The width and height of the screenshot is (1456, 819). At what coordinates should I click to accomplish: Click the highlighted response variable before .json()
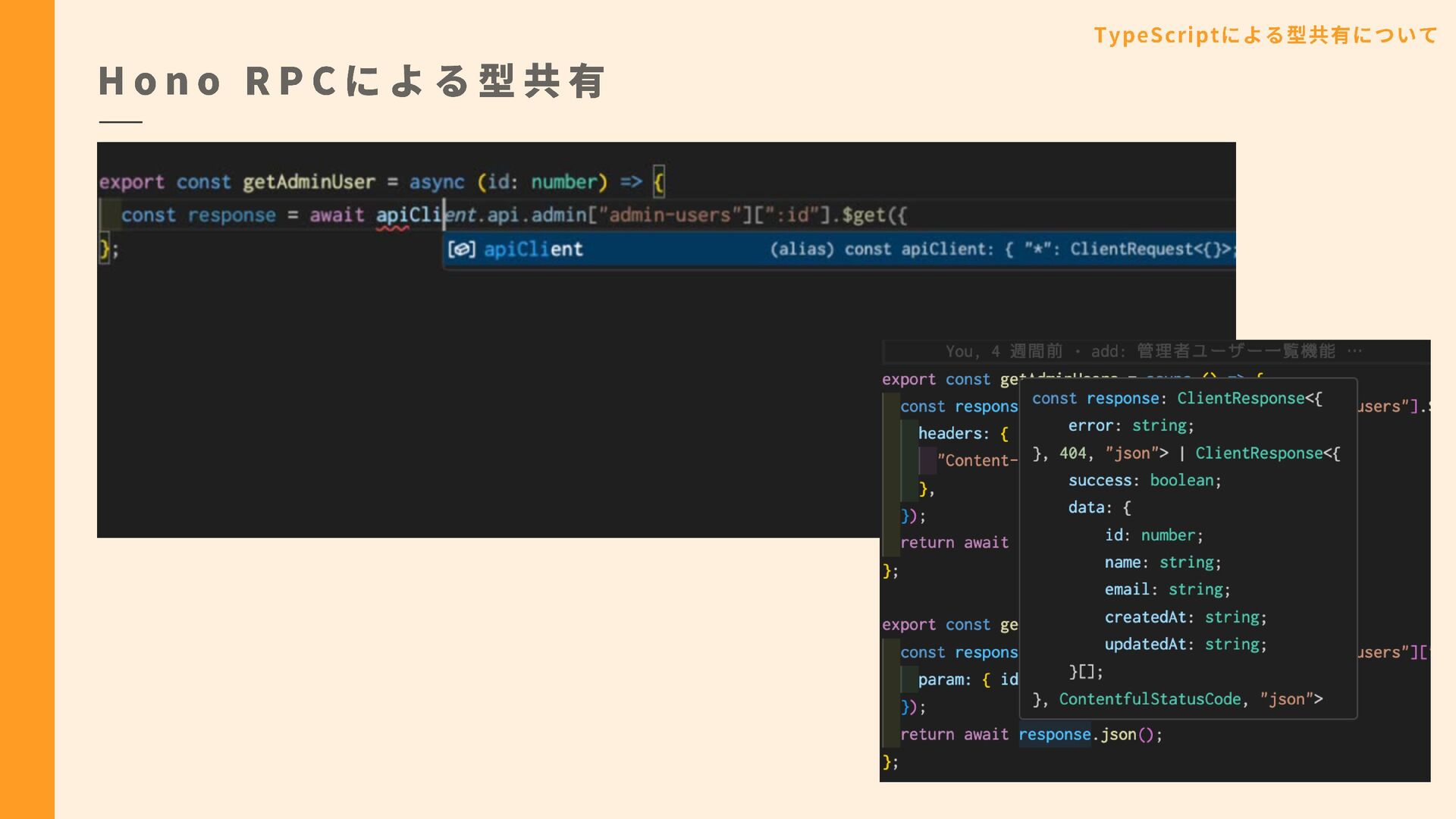pyautogui.click(x=1054, y=734)
